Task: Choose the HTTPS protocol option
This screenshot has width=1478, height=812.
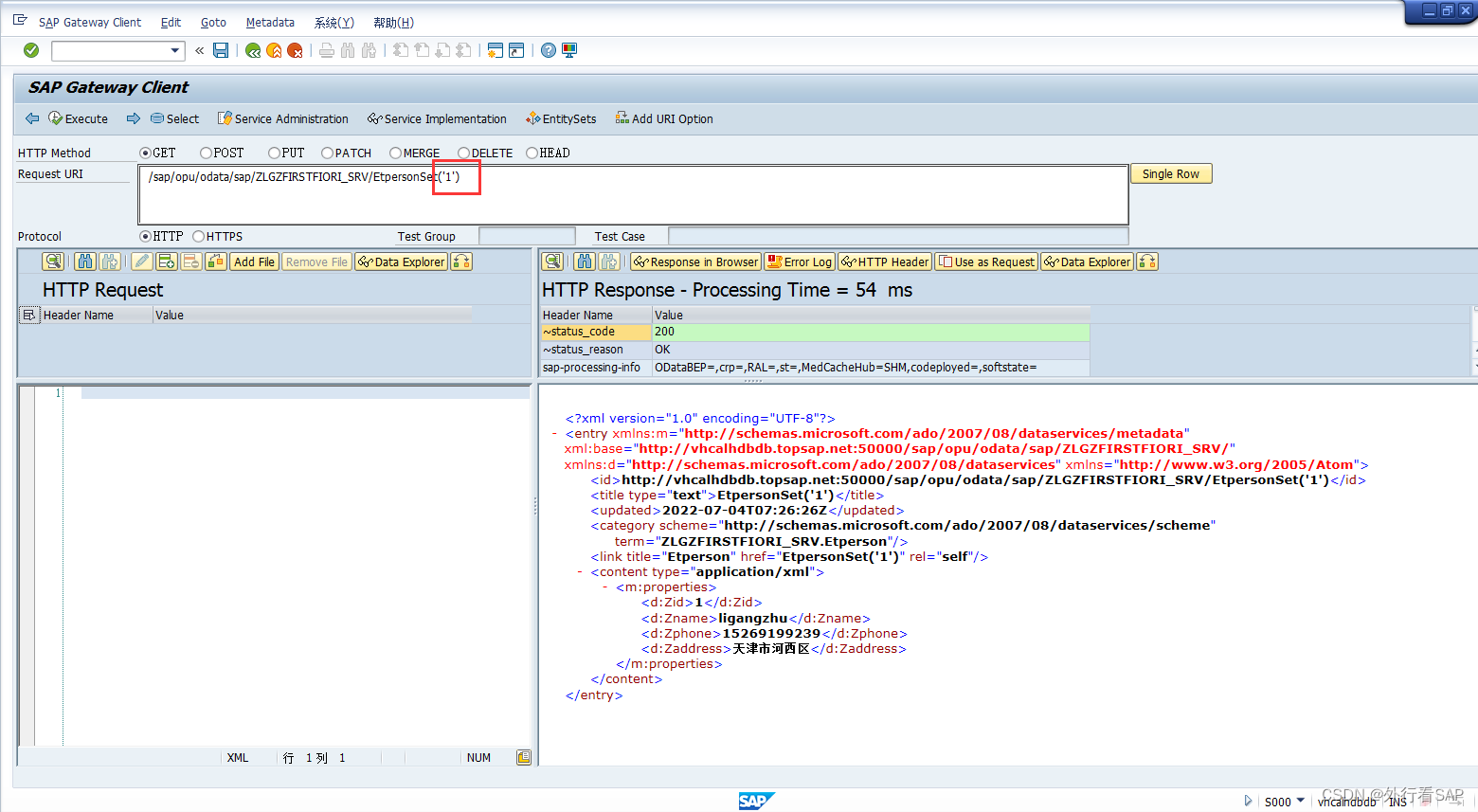Action: [x=198, y=236]
